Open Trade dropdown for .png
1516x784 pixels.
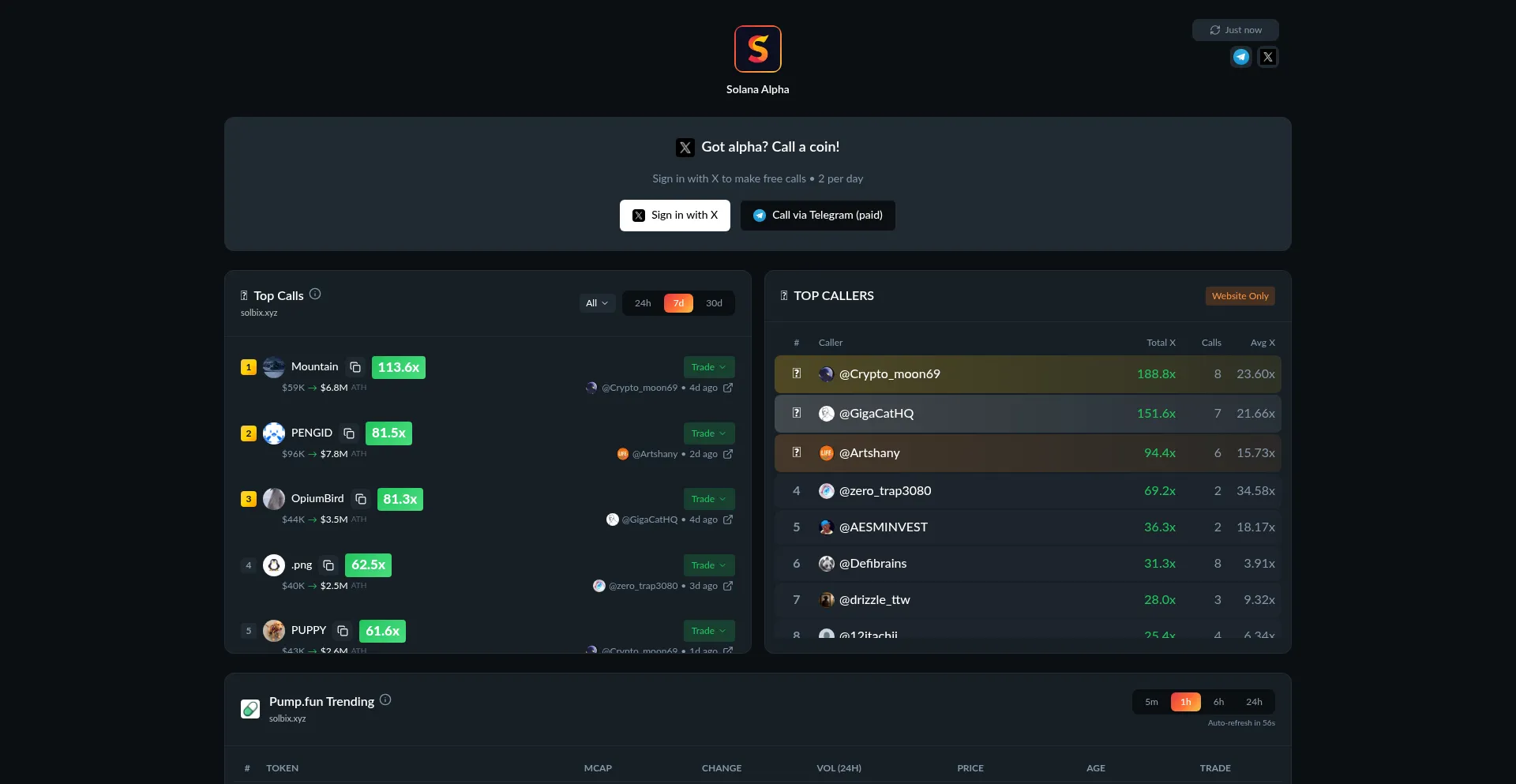[709, 565]
